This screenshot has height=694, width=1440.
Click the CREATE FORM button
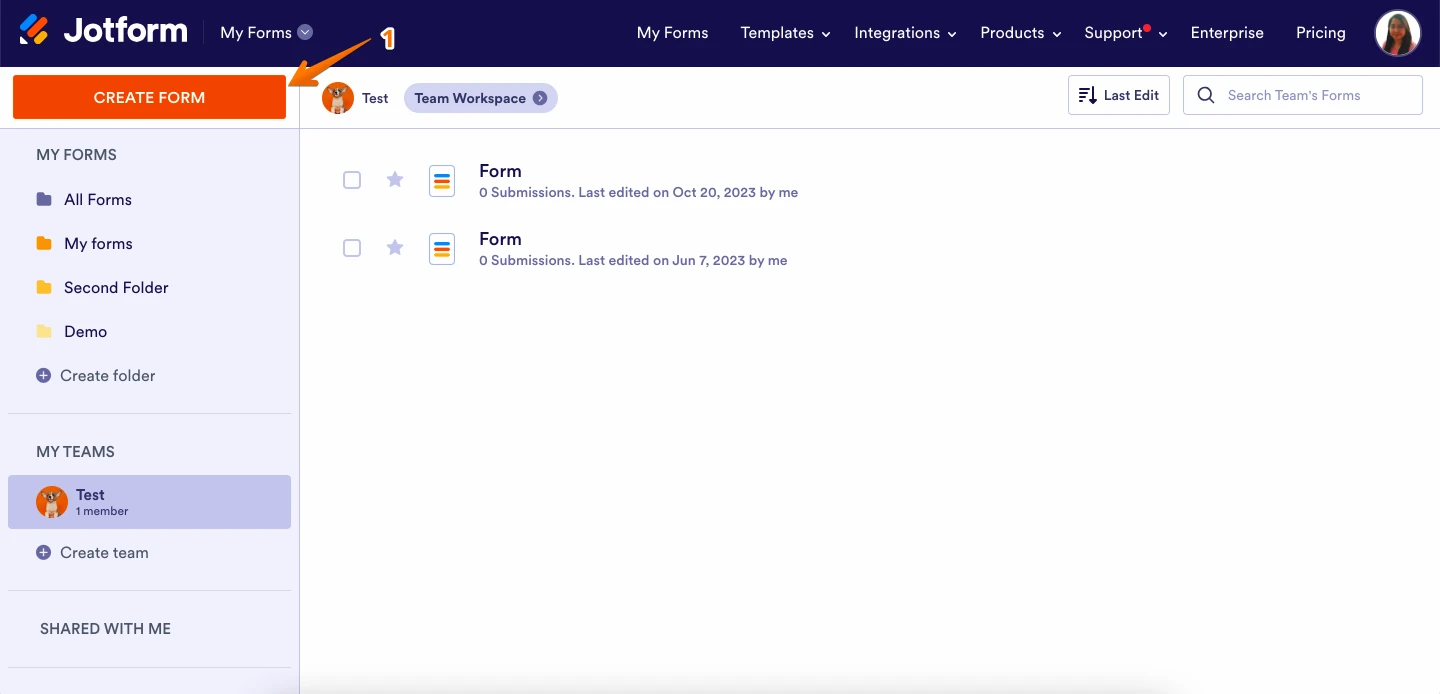148,97
